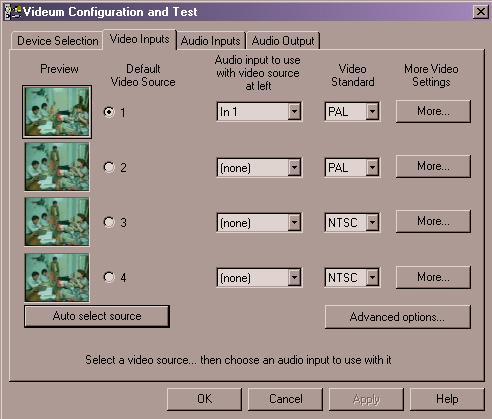The height and width of the screenshot is (419, 492).
Task: Click More... button for source 2
Action: tap(433, 166)
